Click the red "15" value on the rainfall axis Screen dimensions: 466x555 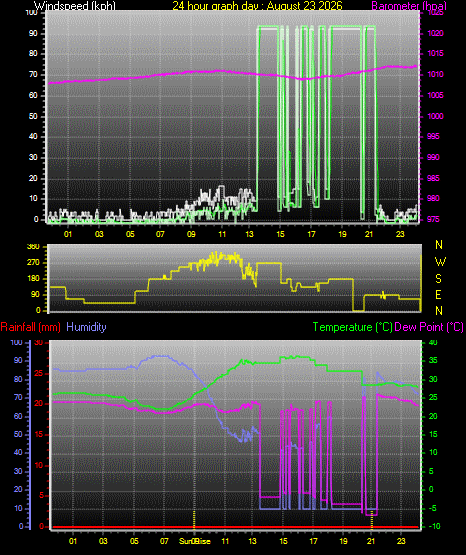click(x=39, y=435)
